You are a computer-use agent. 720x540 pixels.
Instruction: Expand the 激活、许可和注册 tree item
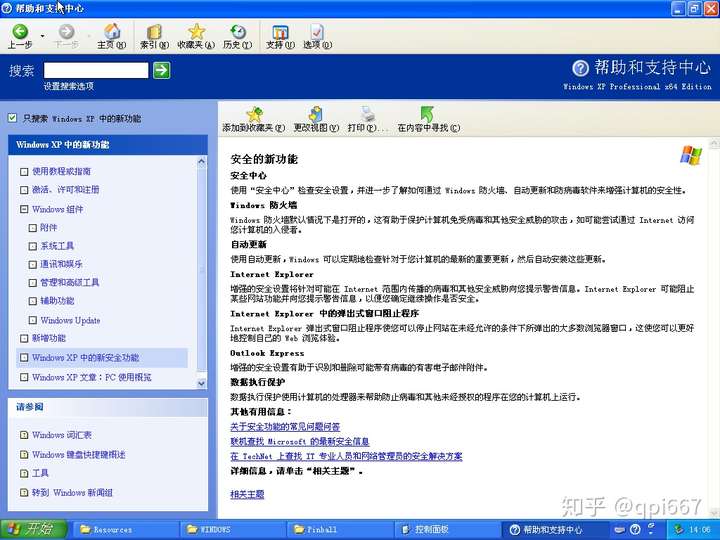pos(24,190)
